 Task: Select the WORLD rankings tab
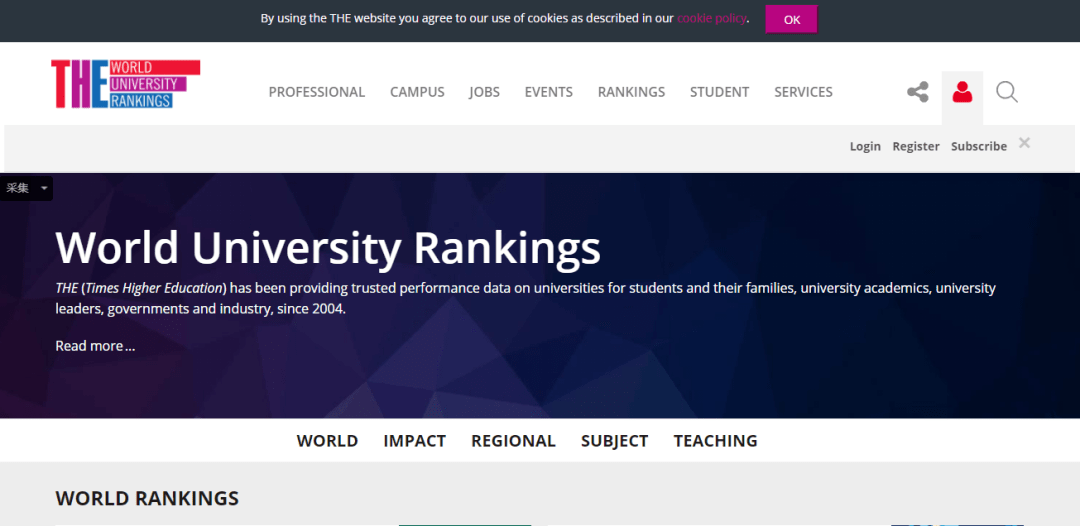coord(327,441)
